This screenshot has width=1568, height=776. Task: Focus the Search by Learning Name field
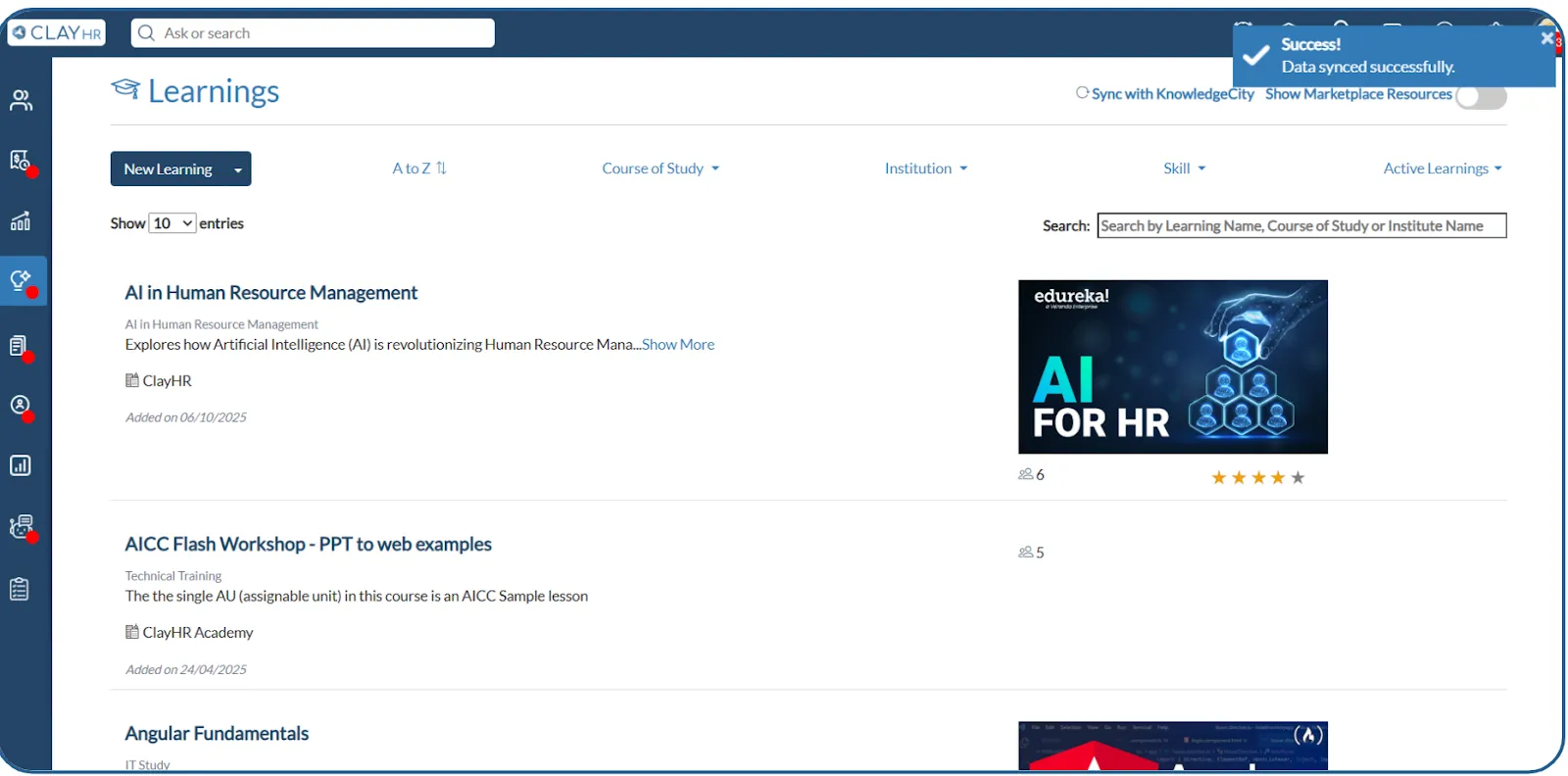pyautogui.click(x=1301, y=225)
